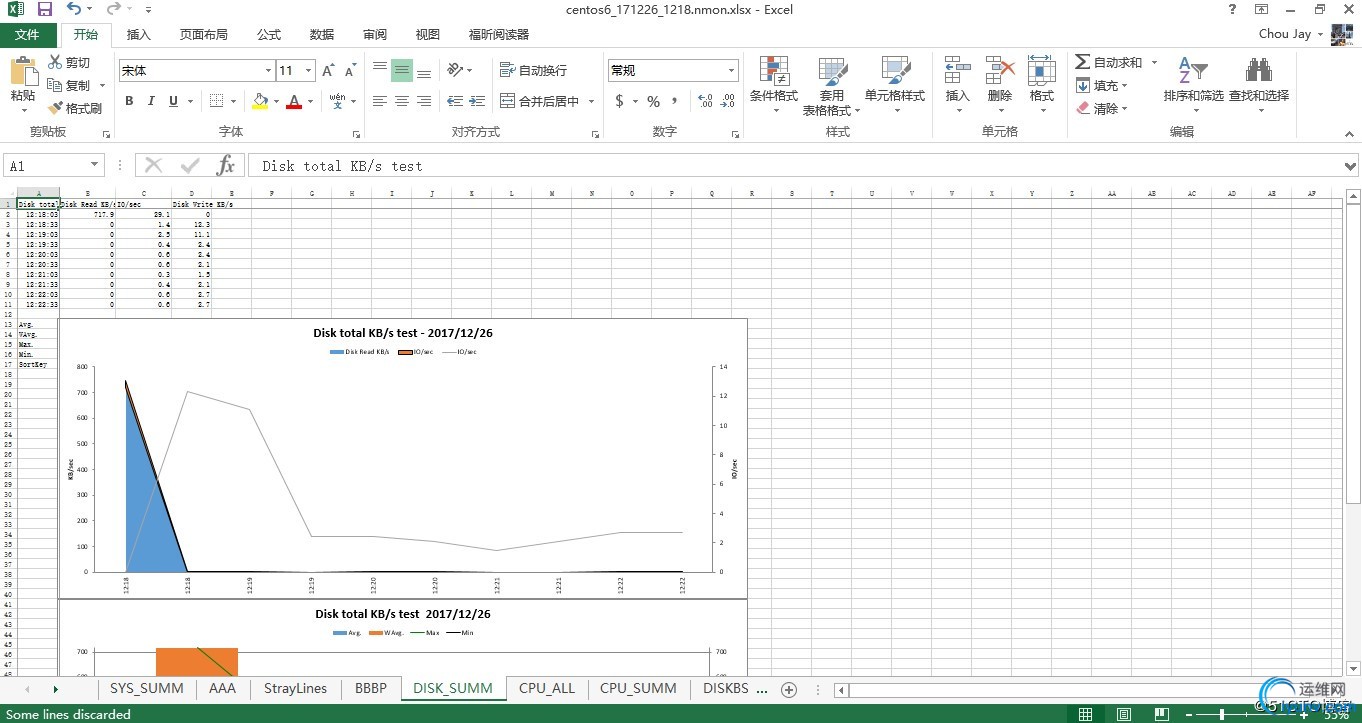The image size is (1362, 723).
Task: Increase indent
Action: coord(477,101)
